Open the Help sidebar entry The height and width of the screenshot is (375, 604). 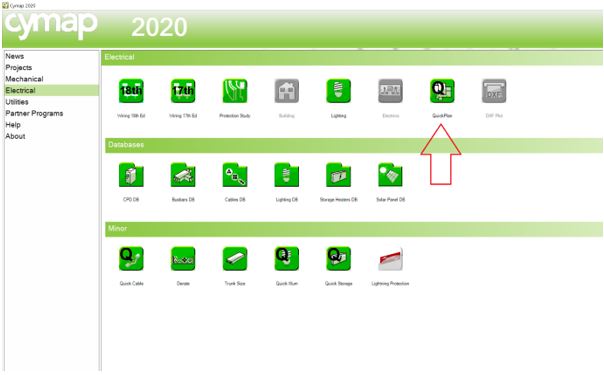point(13,125)
